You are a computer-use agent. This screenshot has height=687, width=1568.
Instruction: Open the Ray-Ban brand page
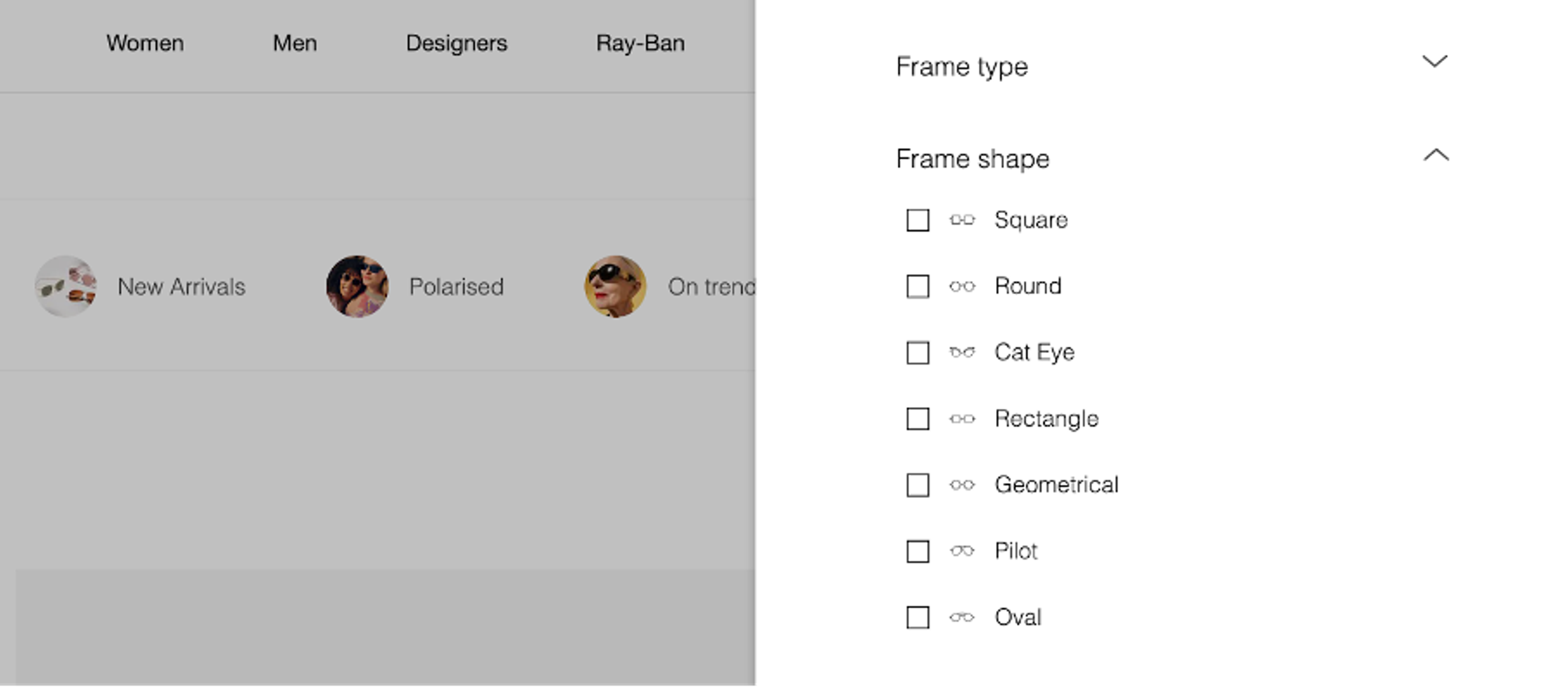(x=640, y=43)
